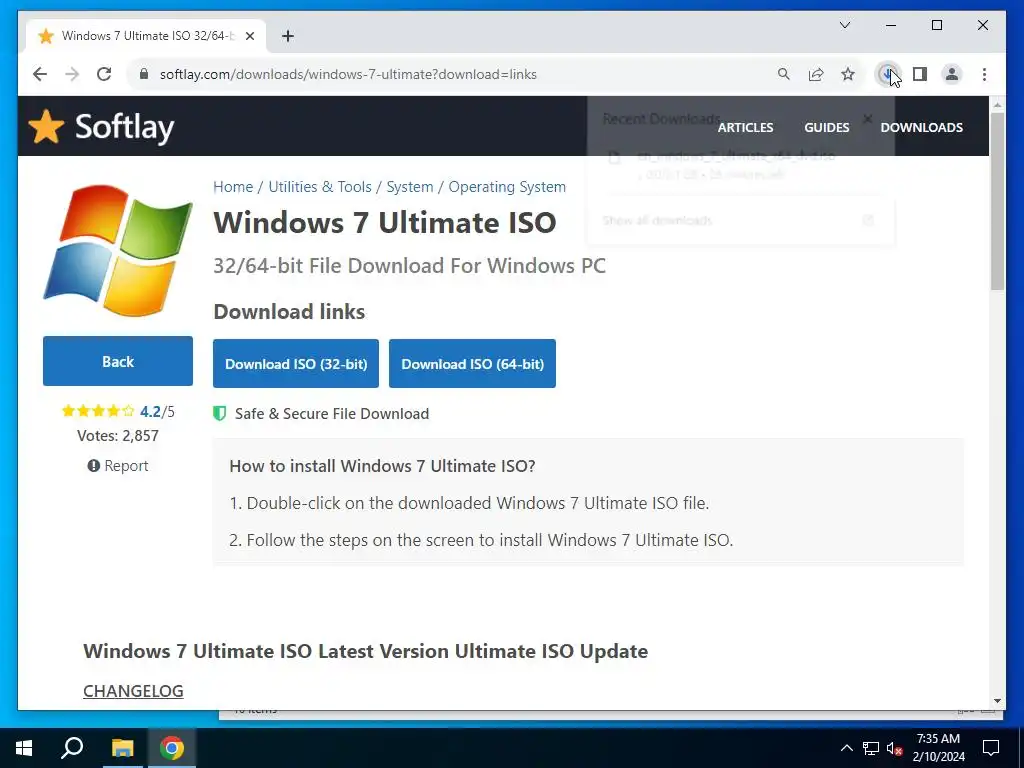Open a new tab with plus button

pyautogui.click(x=288, y=36)
